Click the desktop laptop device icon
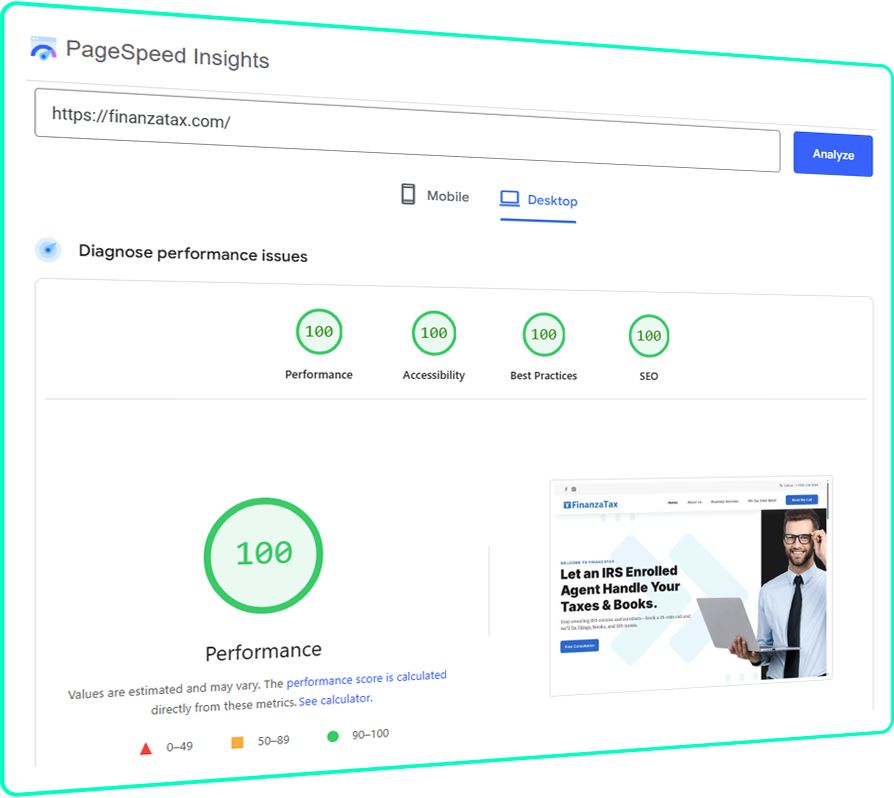The width and height of the screenshot is (894, 798). click(x=510, y=199)
